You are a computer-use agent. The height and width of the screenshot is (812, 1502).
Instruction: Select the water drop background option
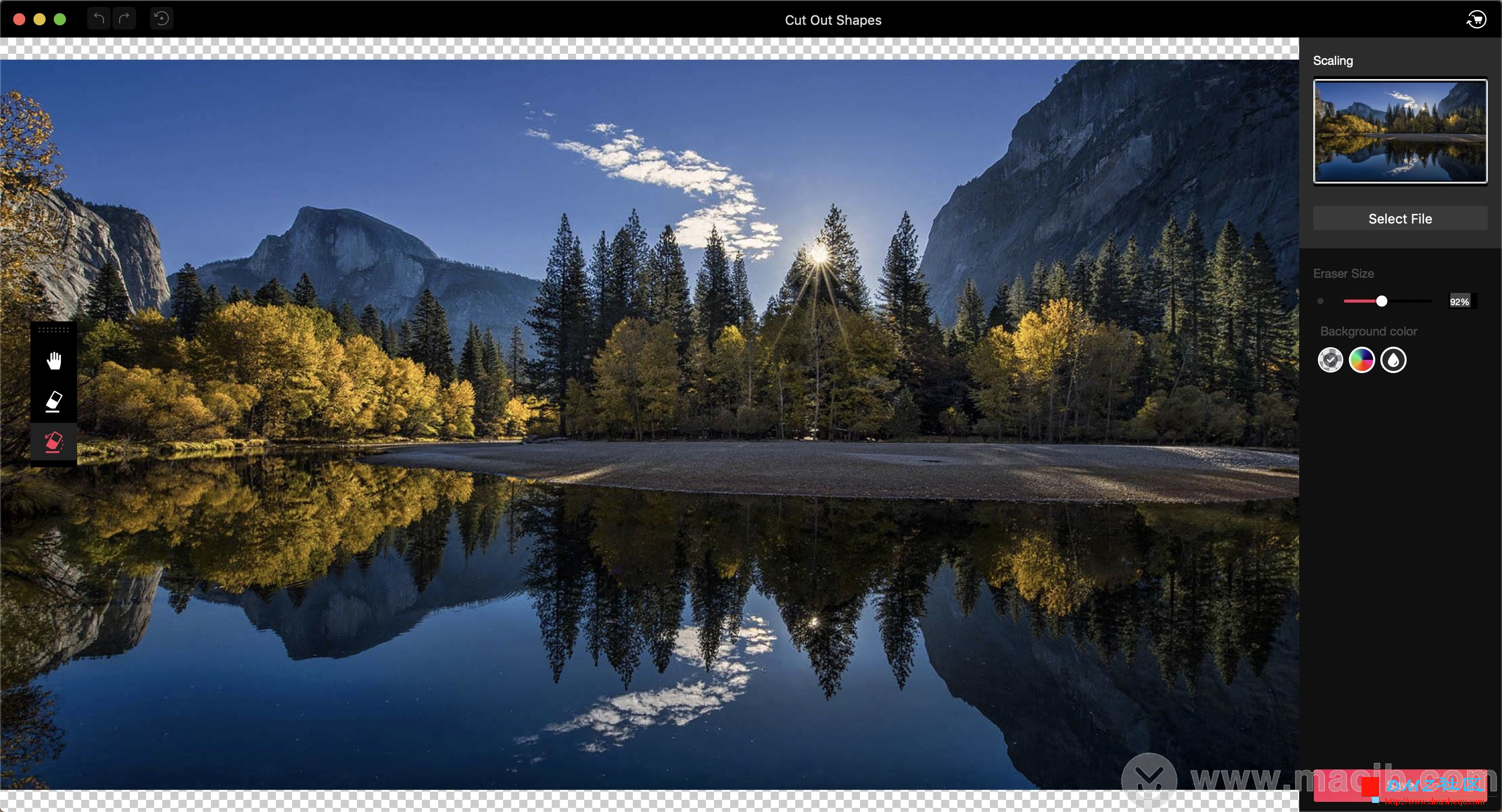coord(1393,360)
